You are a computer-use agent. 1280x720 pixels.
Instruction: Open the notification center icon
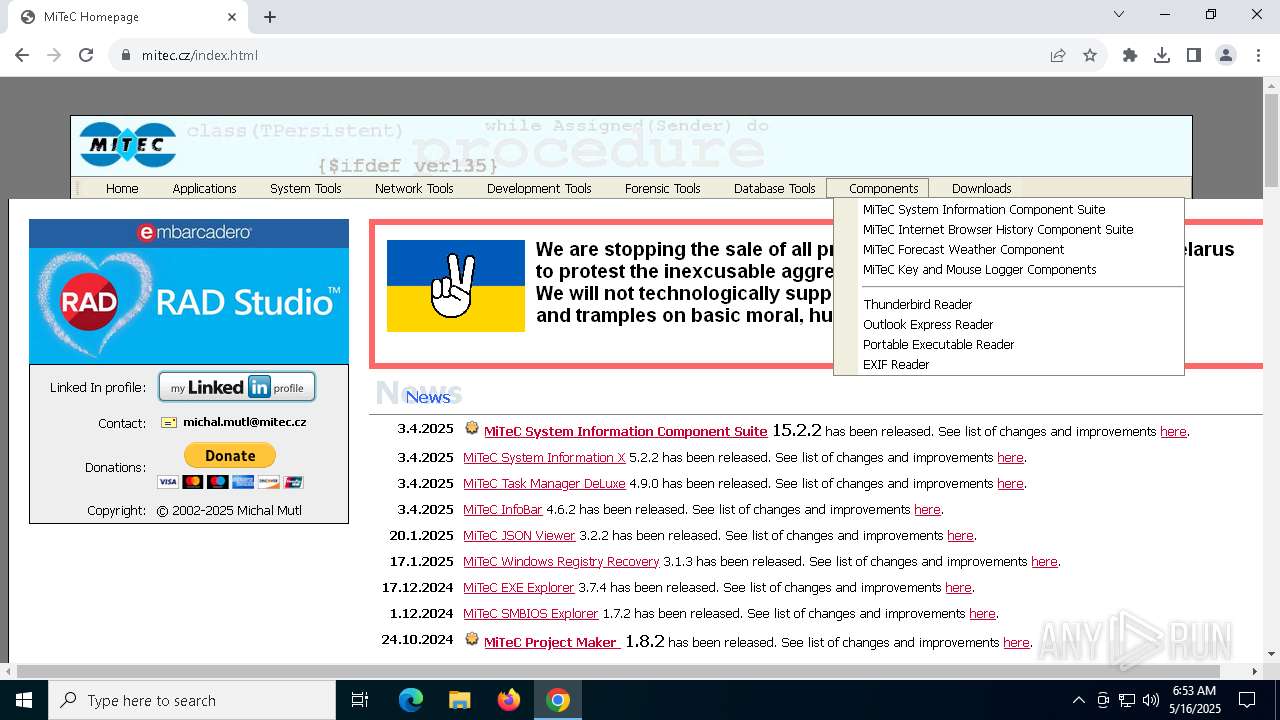tap(1247, 700)
